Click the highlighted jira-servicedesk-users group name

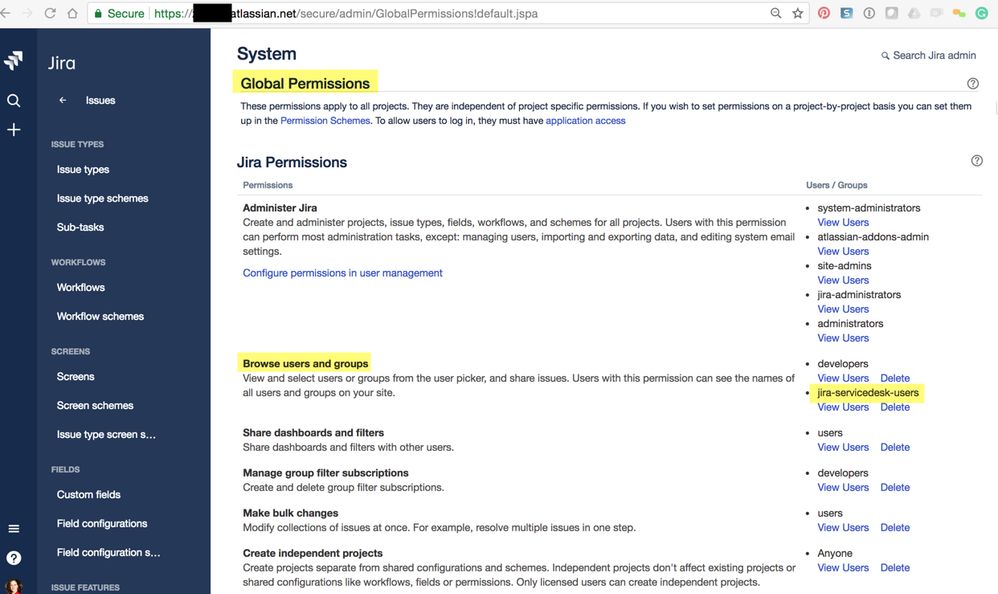(x=868, y=392)
